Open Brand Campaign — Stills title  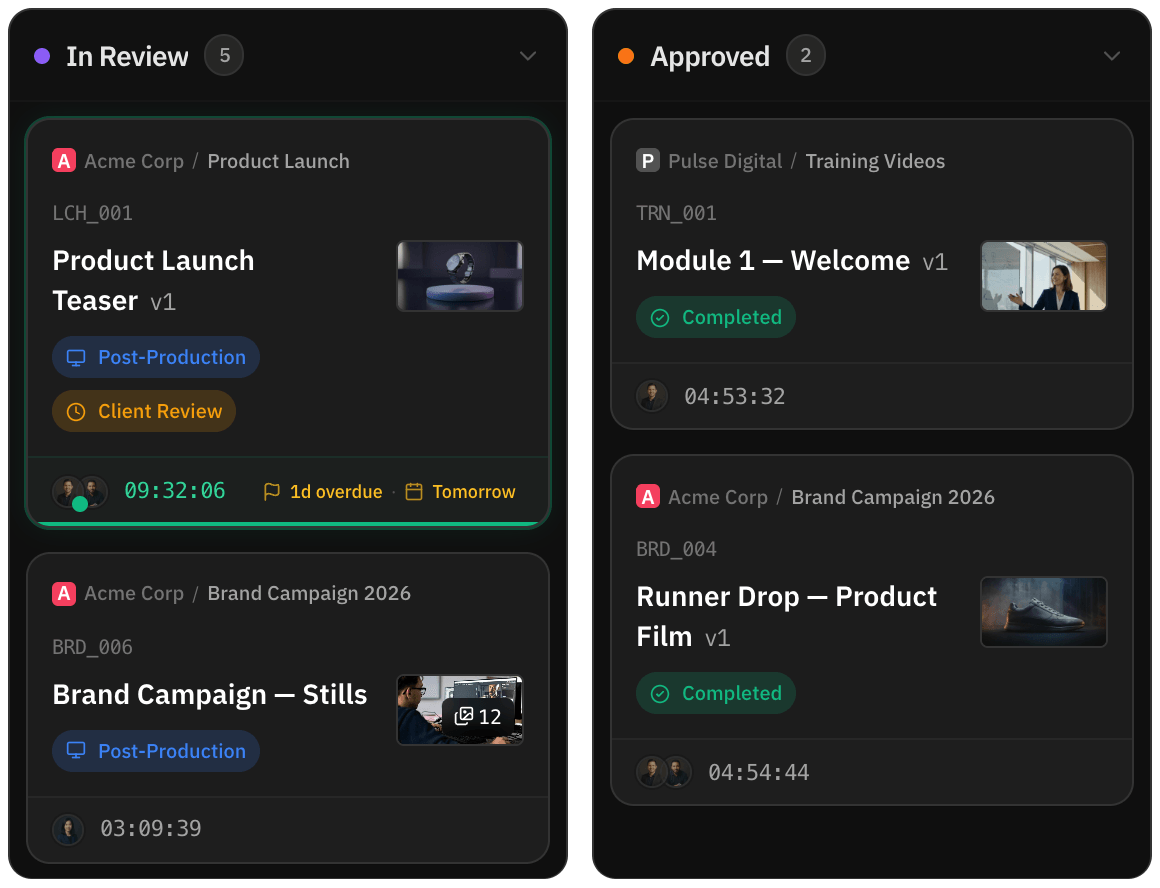point(210,695)
